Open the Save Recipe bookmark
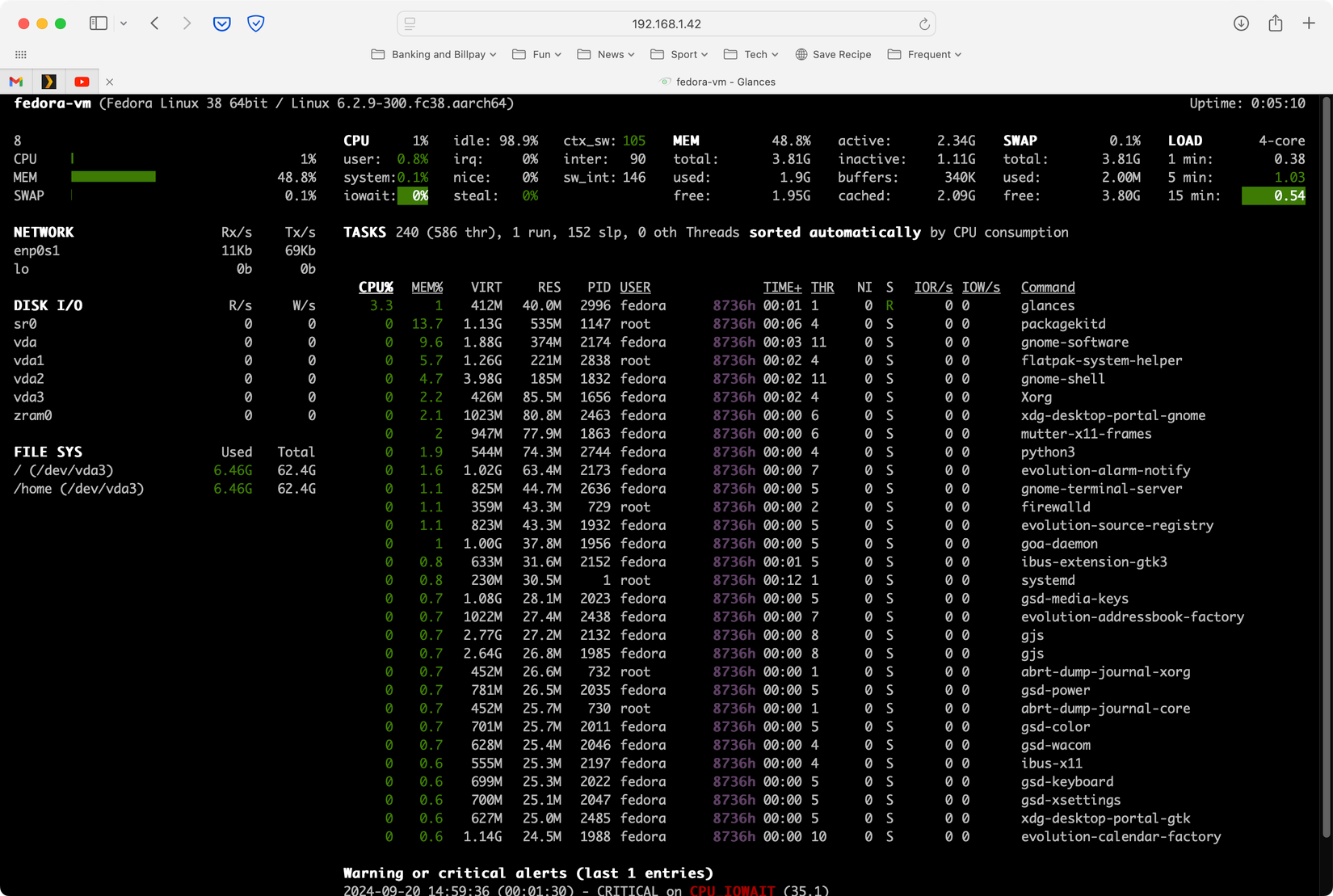This screenshot has width=1333, height=896. point(834,54)
